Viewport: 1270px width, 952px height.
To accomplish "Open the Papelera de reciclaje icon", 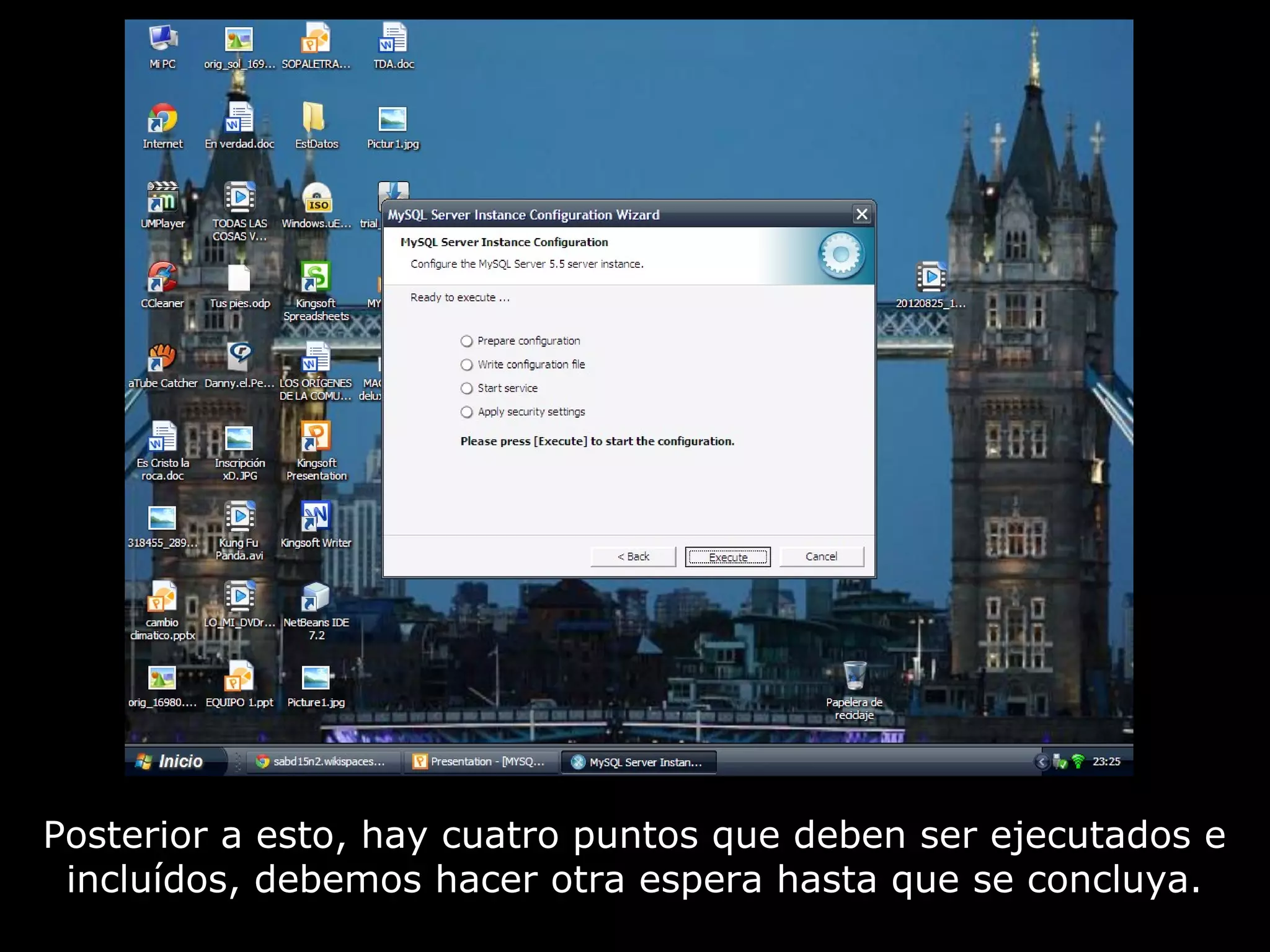I will 854,676.
